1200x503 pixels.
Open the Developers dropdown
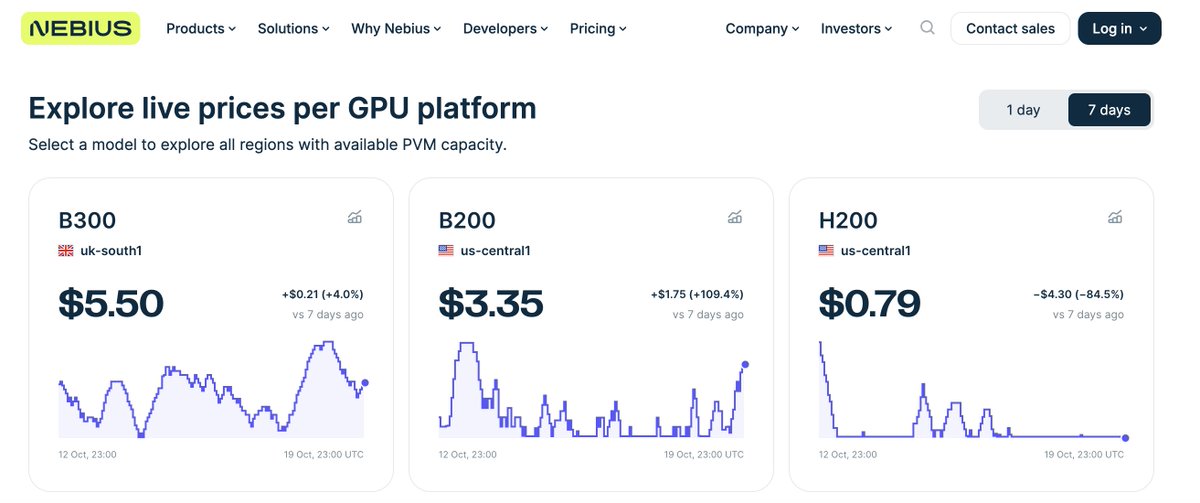pos(506,28)
